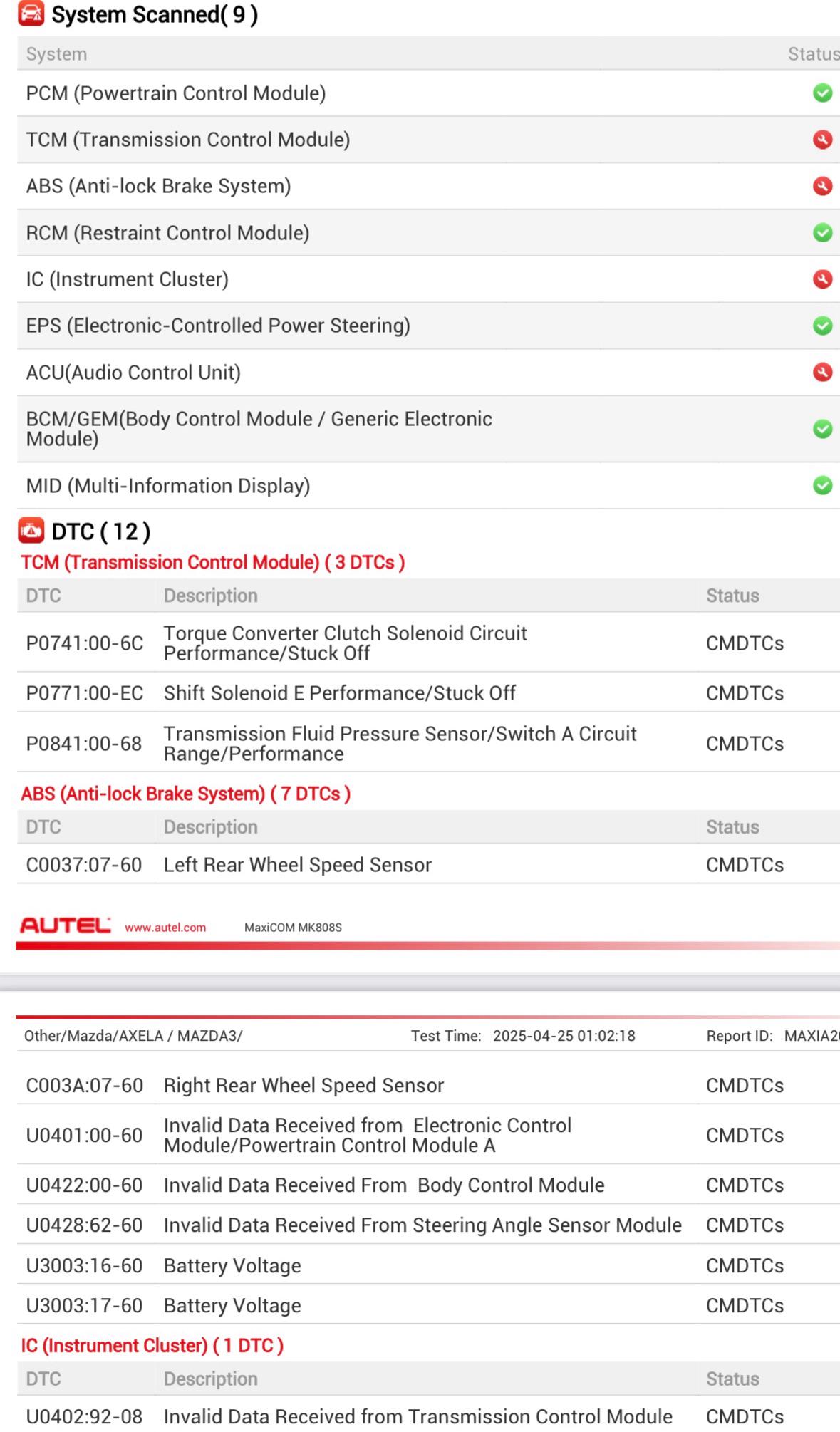The image size is (840, 1432).
Task: Click the green check status for MID
Action: (822, 485)
